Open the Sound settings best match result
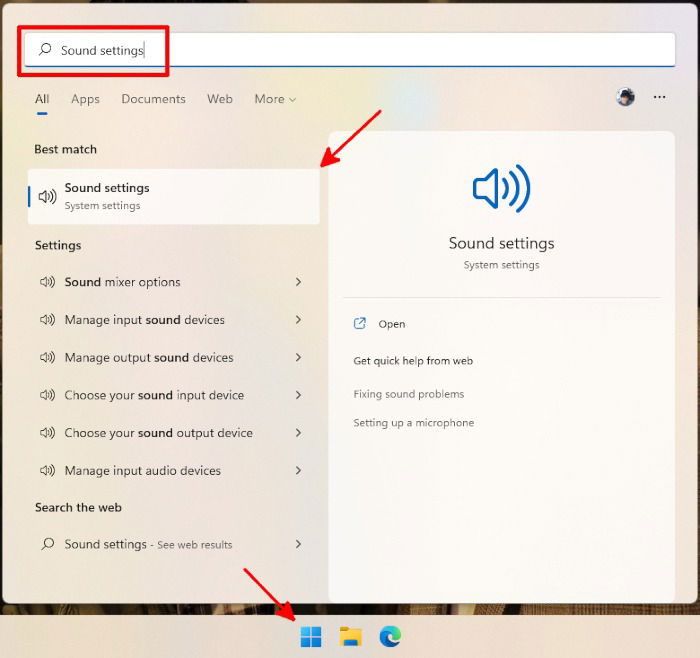Screen dimensions: 700x658 coord(173,196)
